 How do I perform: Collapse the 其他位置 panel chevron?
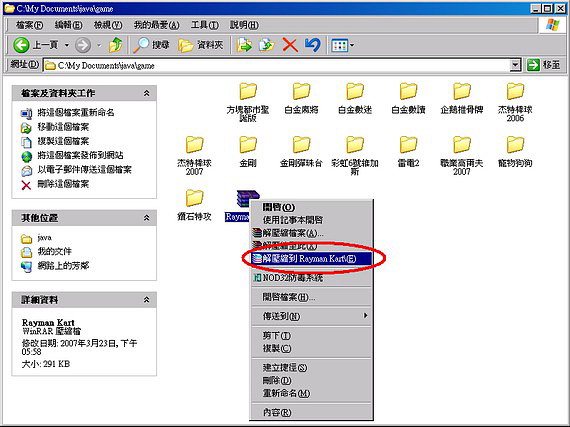[146, 218]
